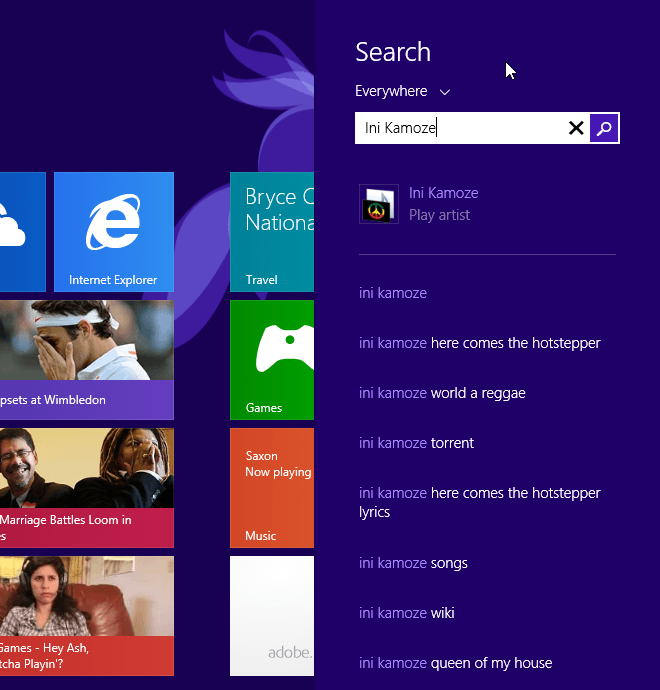Open the Everywhere scope dropdown
Screen dimensions: 660x690
point(403,91)
